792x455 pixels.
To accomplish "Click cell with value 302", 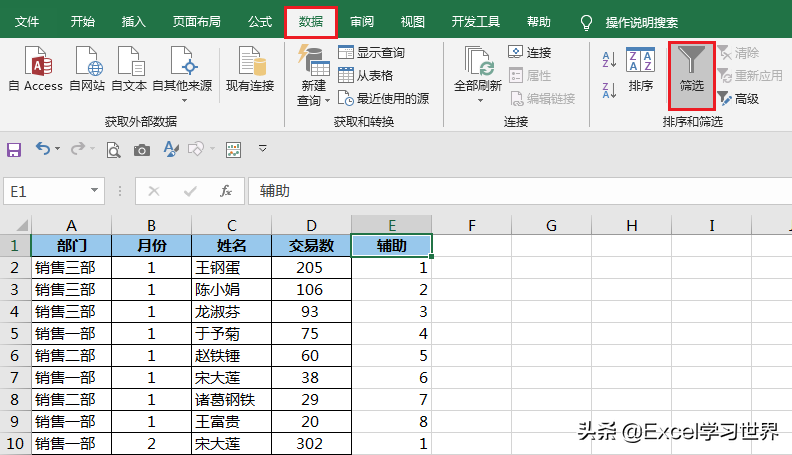I will coord(311,444).
